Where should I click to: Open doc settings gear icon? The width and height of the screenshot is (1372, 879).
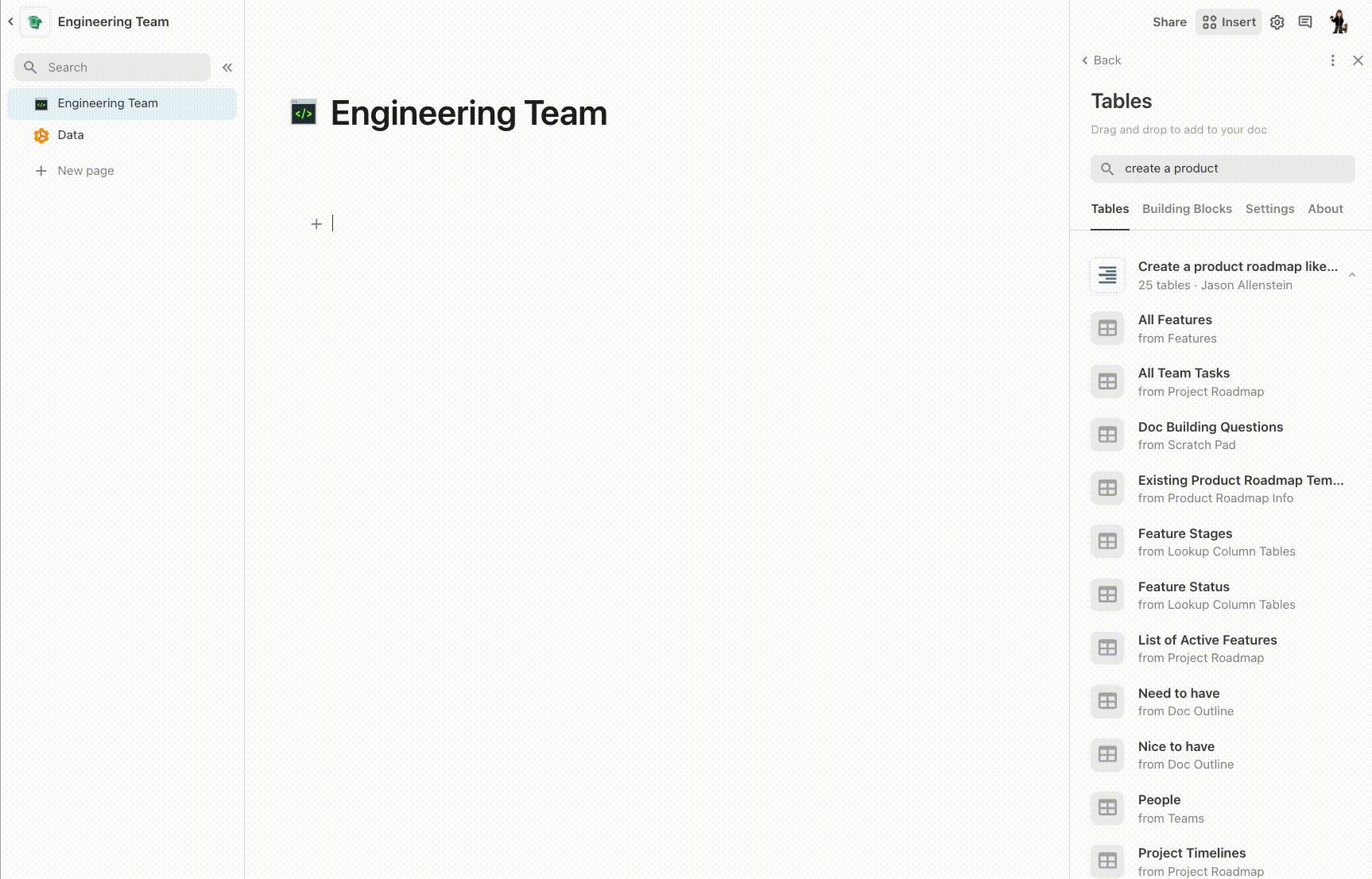coord(1277,22)
